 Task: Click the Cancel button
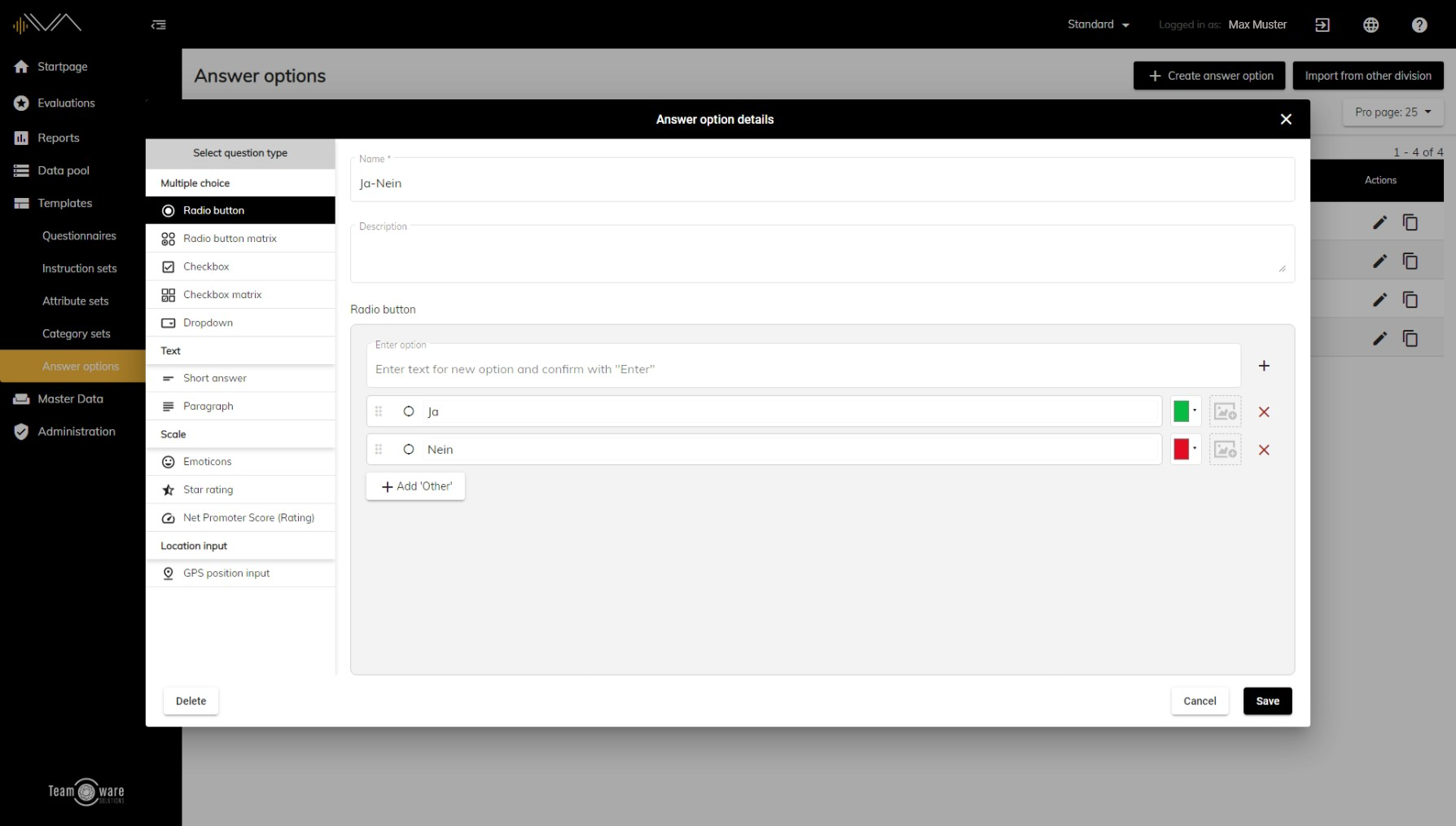1199,701
